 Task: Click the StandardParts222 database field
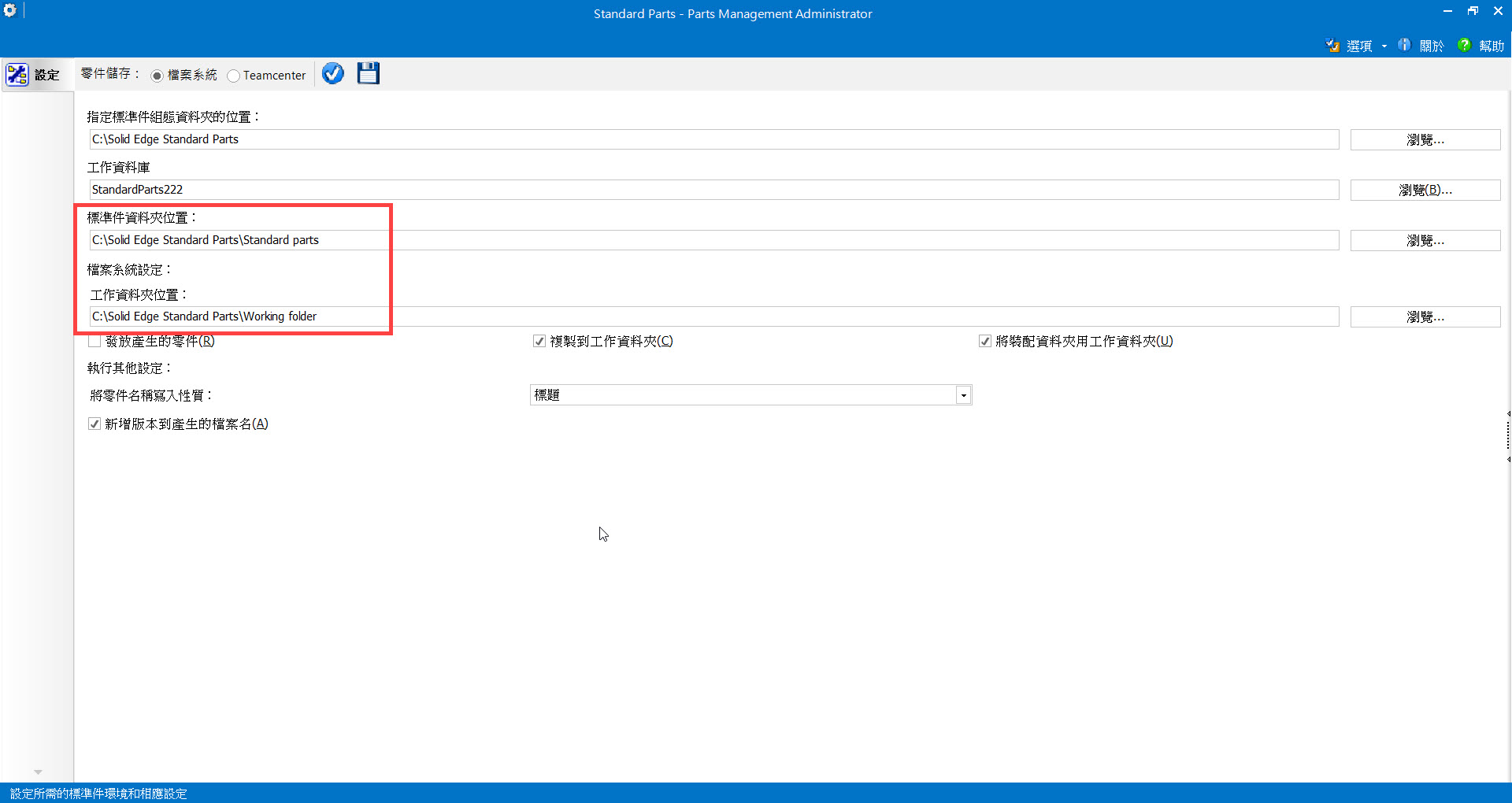pos(714,190)
